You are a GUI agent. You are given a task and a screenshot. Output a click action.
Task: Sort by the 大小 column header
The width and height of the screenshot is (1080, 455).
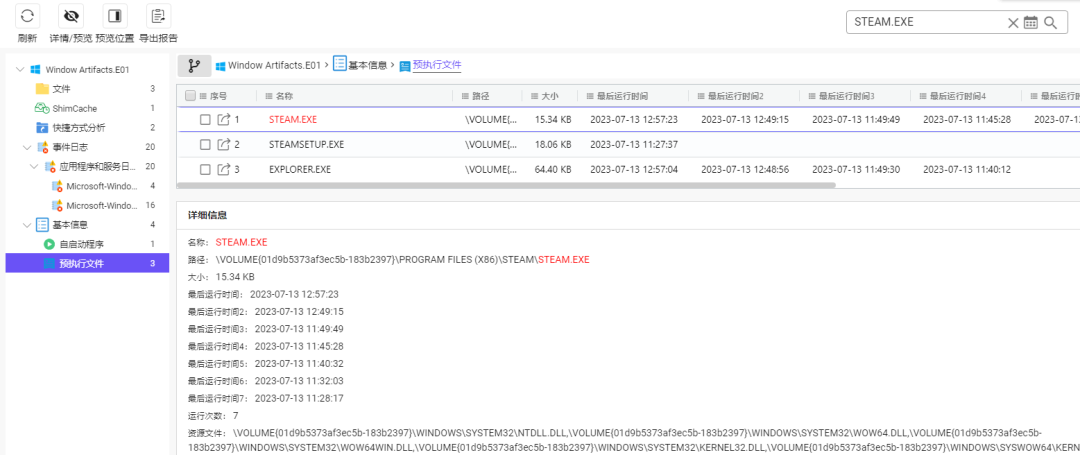pos(550,96)
